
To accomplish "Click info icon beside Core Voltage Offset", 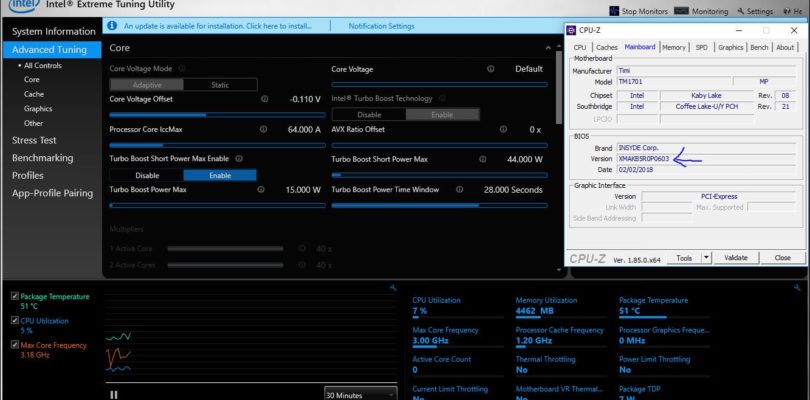I will (264, 99).
